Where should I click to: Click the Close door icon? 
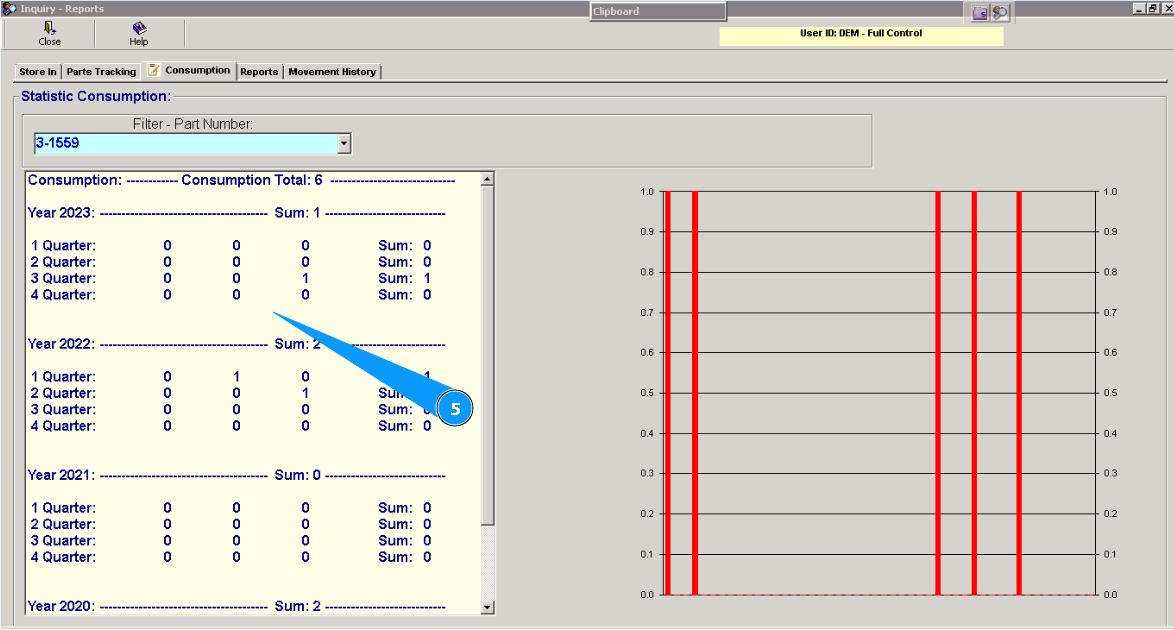49,28
